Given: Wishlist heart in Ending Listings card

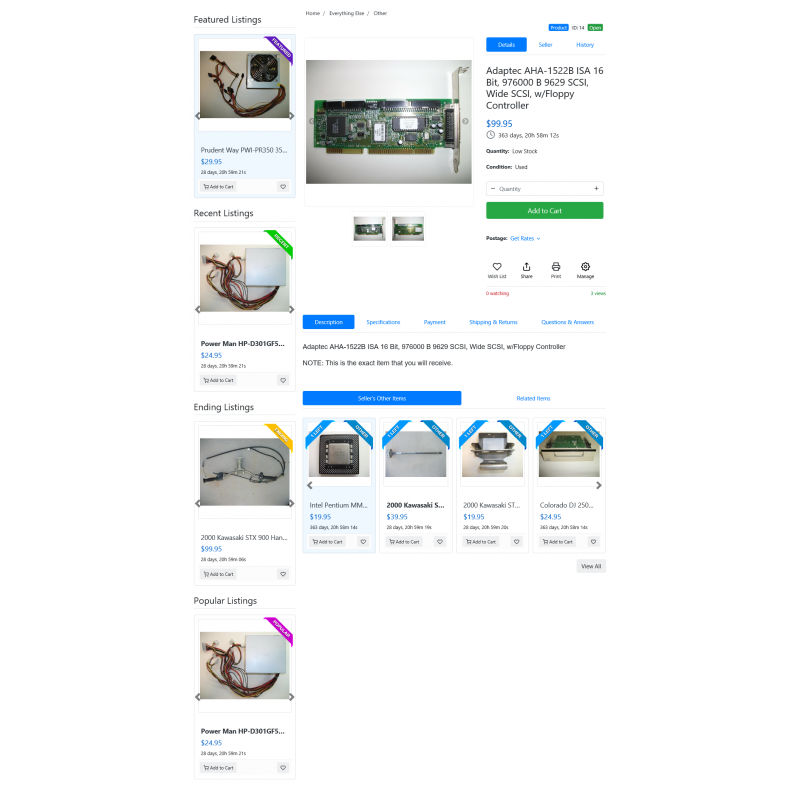Looking at the screenshot, I should point(283,574).
